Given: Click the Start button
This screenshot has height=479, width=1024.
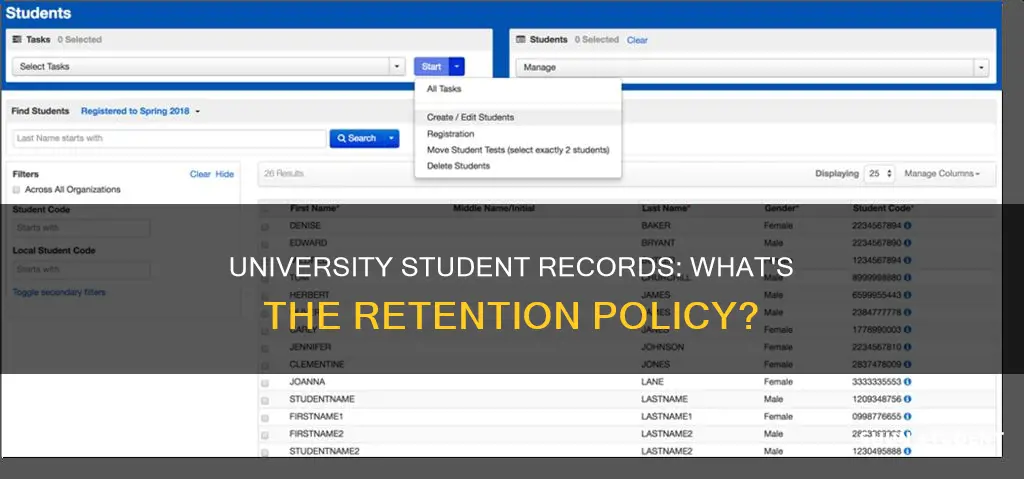Looking at the screenshot, I should 432,67.
